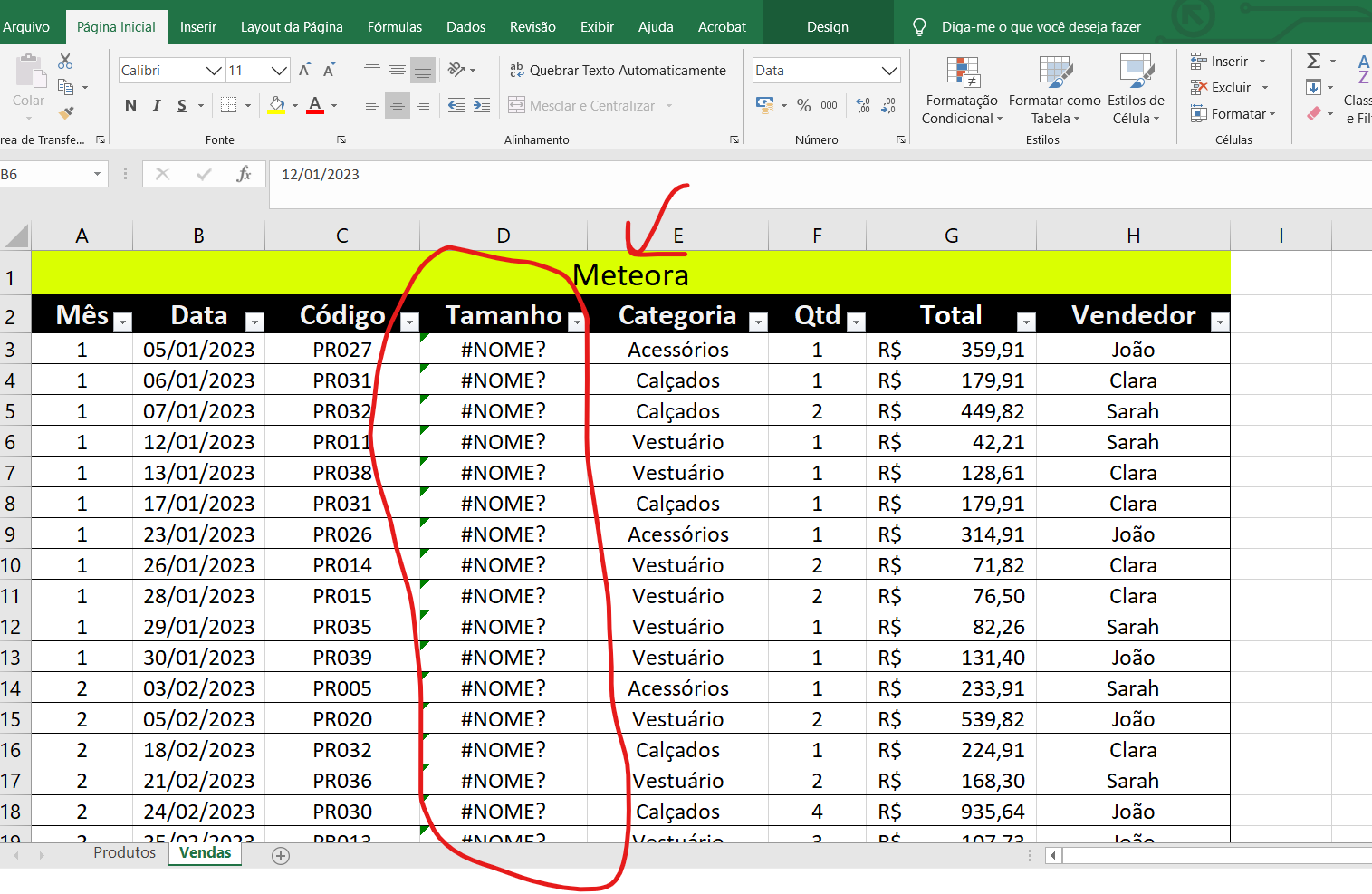Open the Arquivo menu
Image resolution: width=1372 pixels, height=894 pixels.
click(x=26, y=26)
